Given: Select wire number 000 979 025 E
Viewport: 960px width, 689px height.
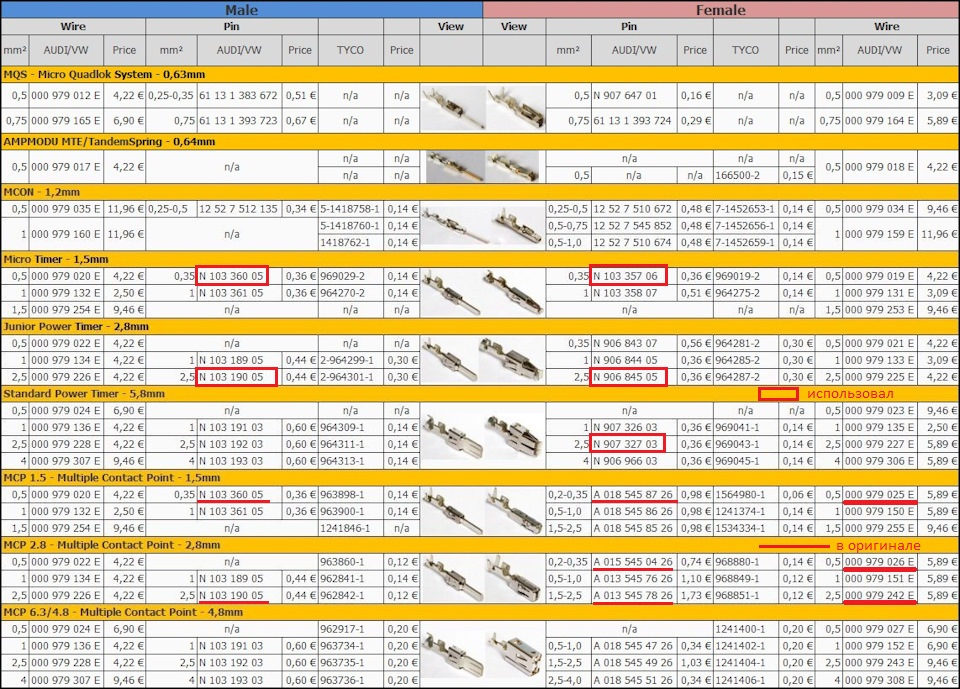Looking at the screenshot, I should [879, 494].
